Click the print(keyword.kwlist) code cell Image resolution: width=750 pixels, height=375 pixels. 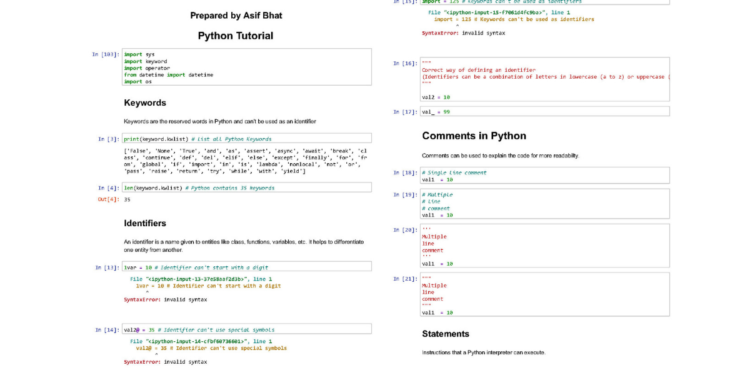[x=247, y=139]
